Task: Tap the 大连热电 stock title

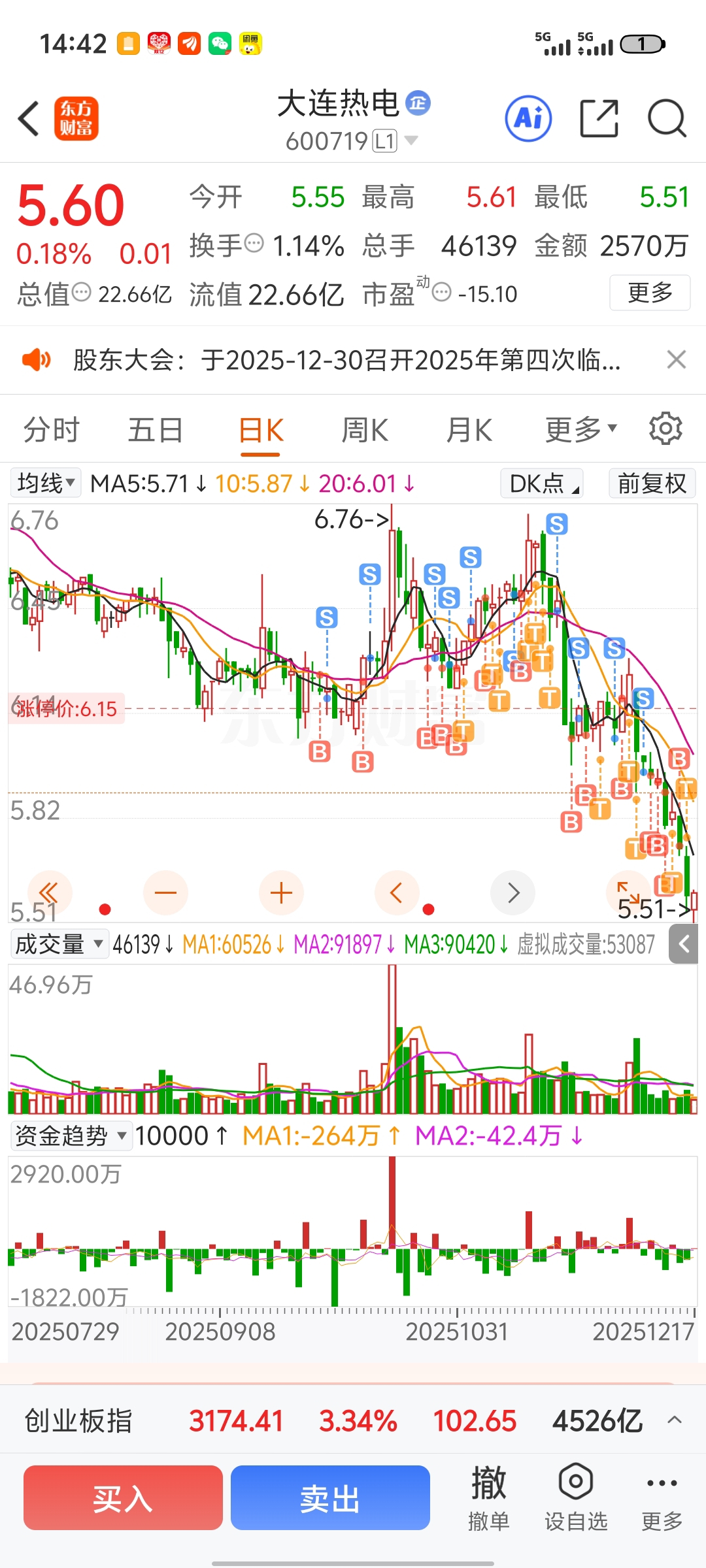Action: click(338, 103)
